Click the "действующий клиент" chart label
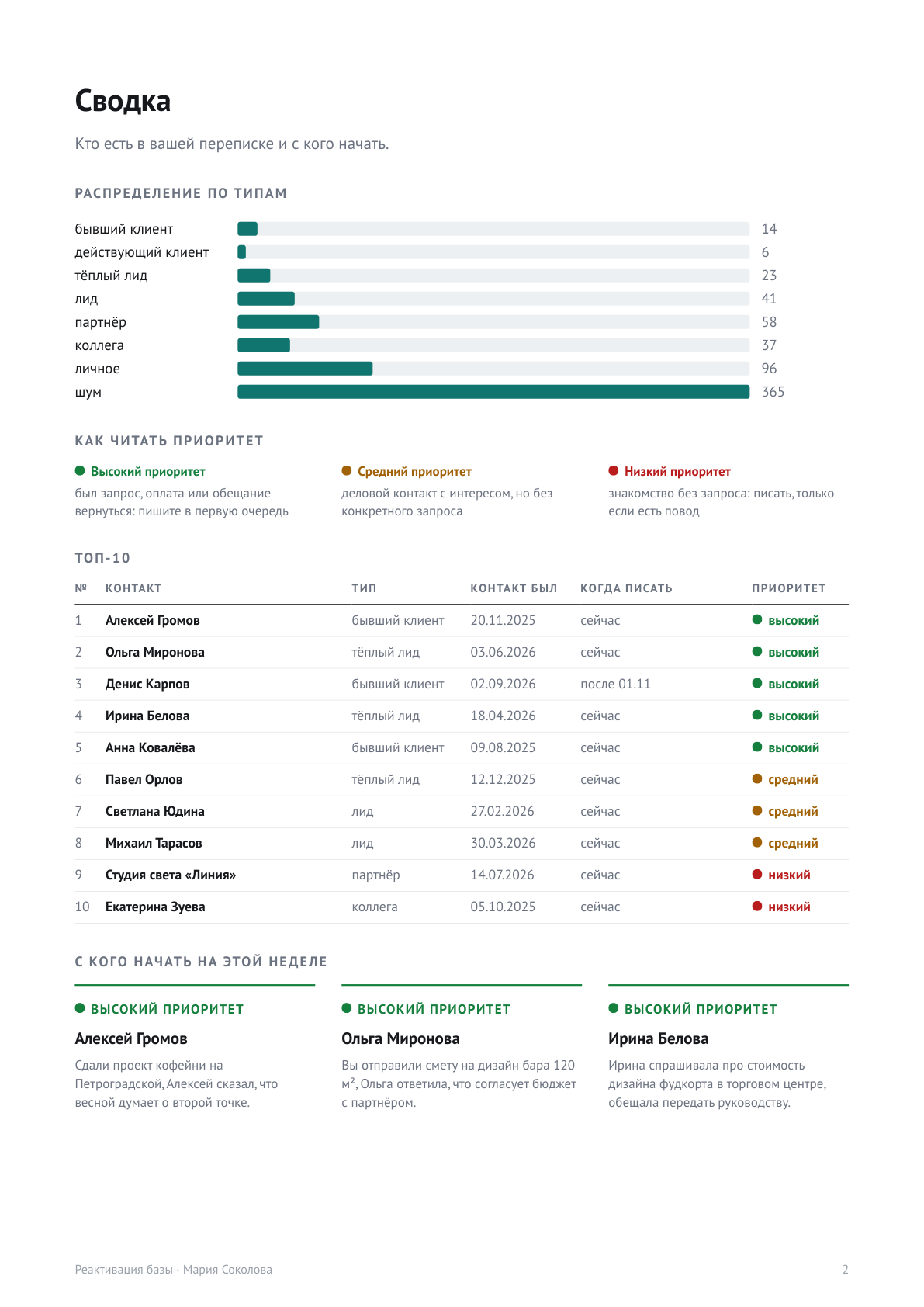The height and width of the screenshot is (1307, 924). pyautogui.click(x=142, y=252)
